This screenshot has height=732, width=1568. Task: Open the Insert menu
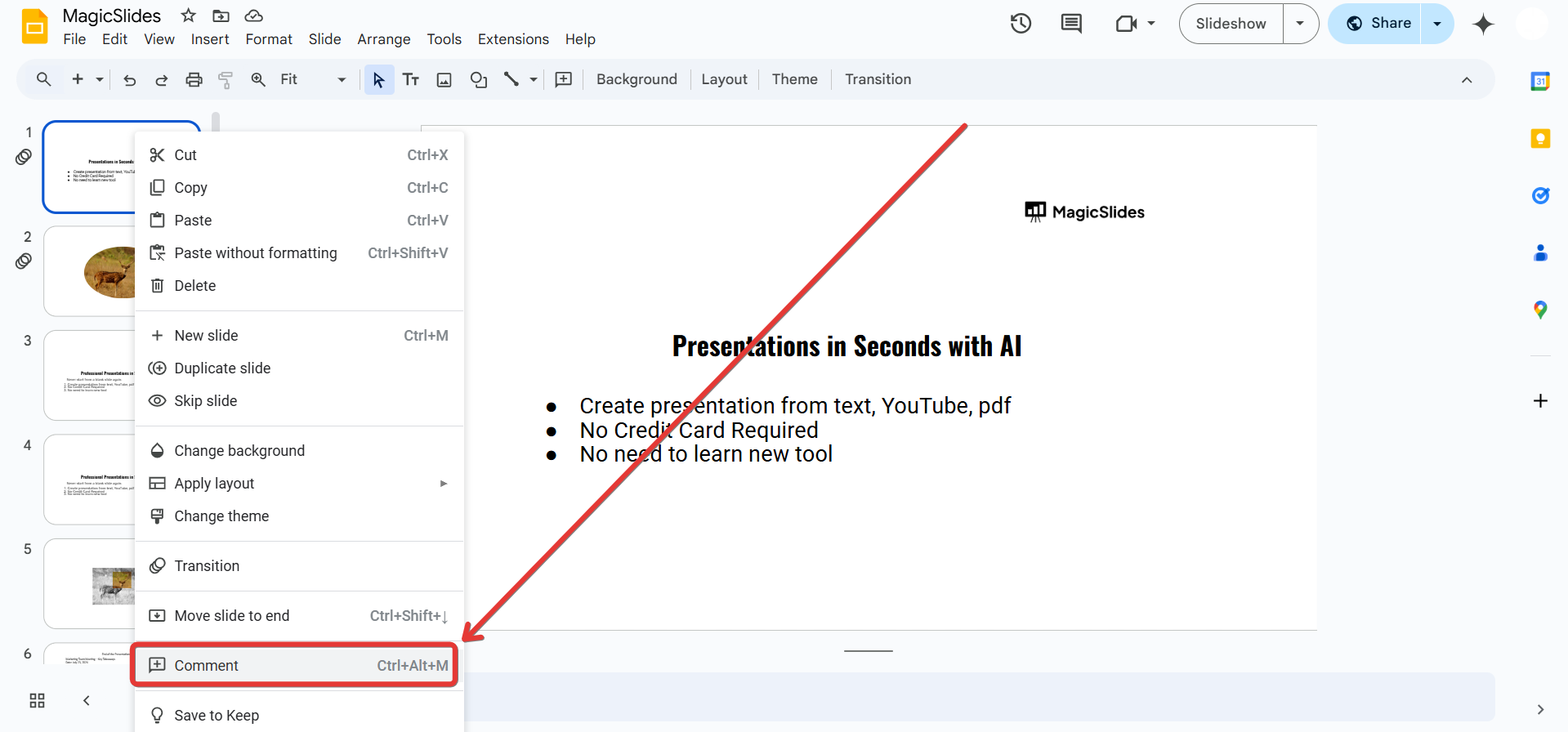(x=210, y=39)
